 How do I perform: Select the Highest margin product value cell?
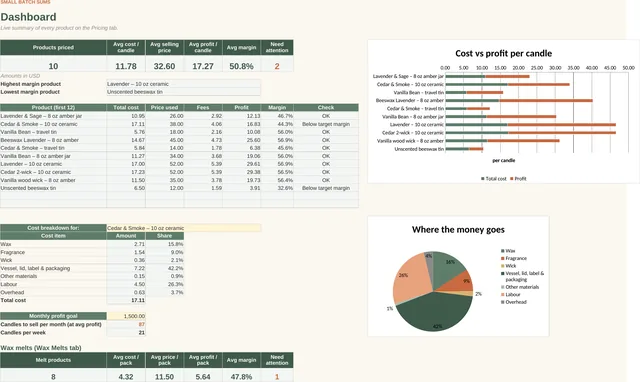point(183,84)
